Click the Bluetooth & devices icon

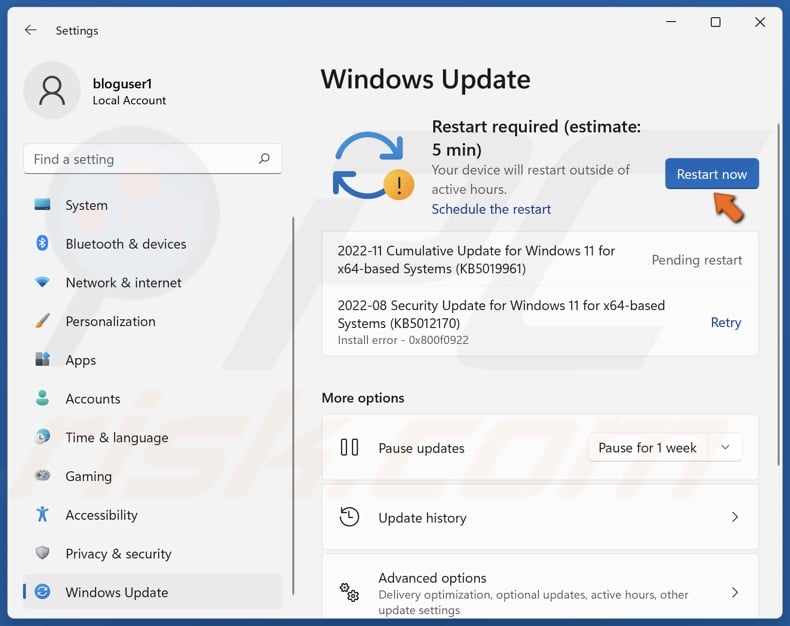pyautogui.click(x=42, y=244)
